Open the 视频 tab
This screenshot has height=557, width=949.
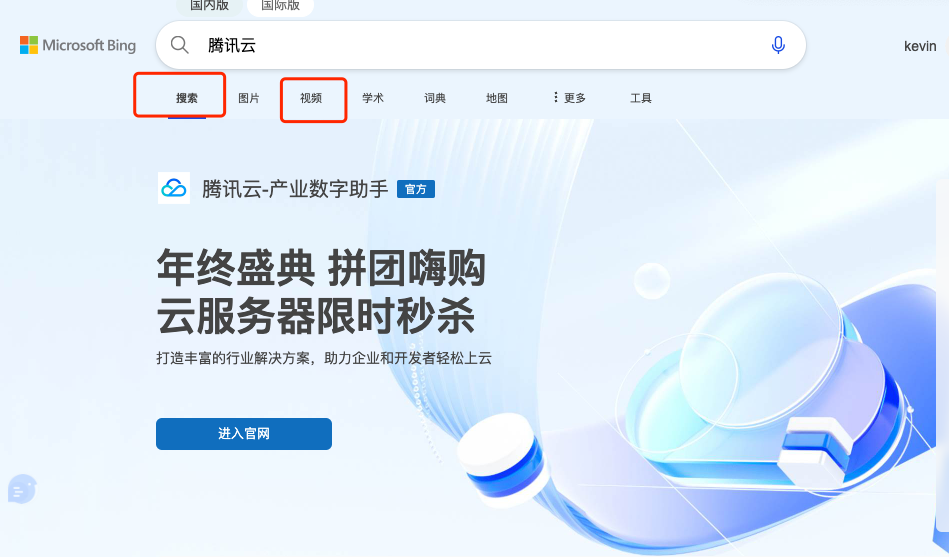(x=311, y=98)
